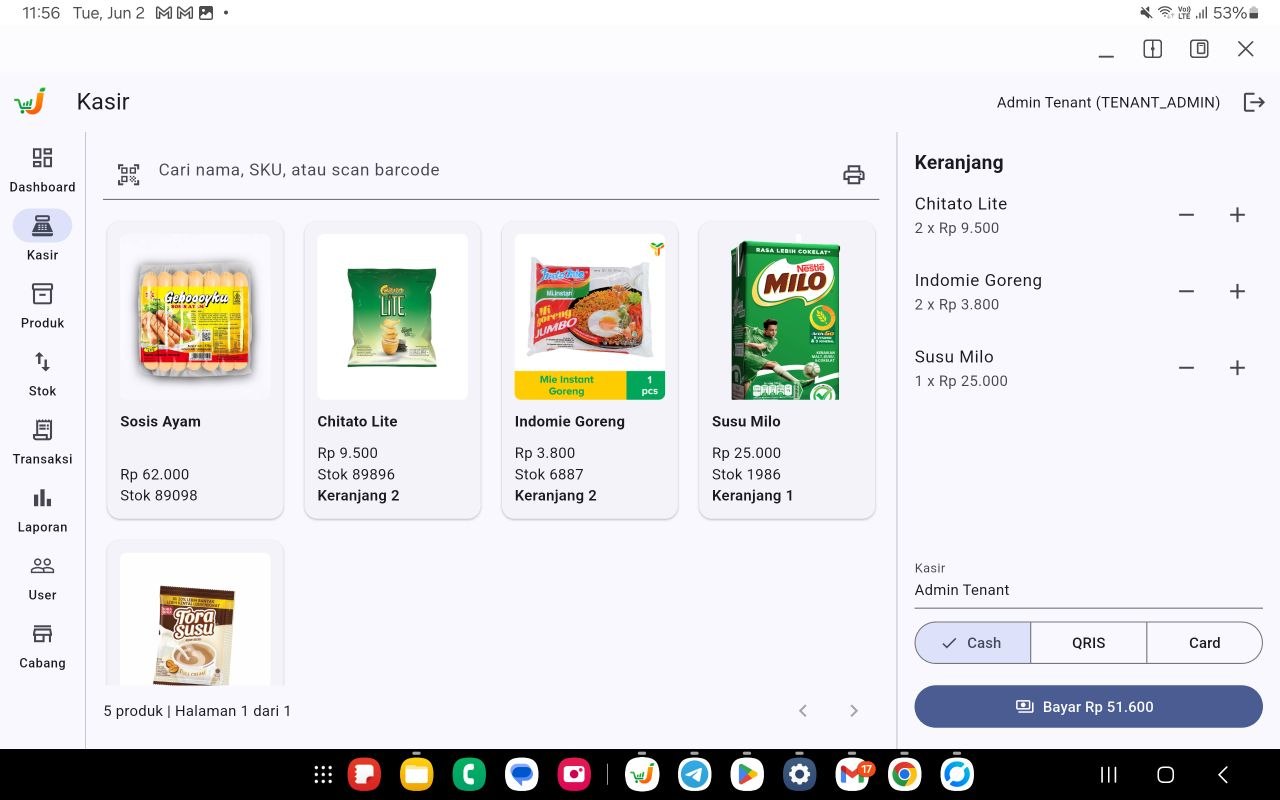Viewport: 1280px width, 800px height.
Task: Click the logout icon beside Admin Tenant
Action: [1254, 102]
